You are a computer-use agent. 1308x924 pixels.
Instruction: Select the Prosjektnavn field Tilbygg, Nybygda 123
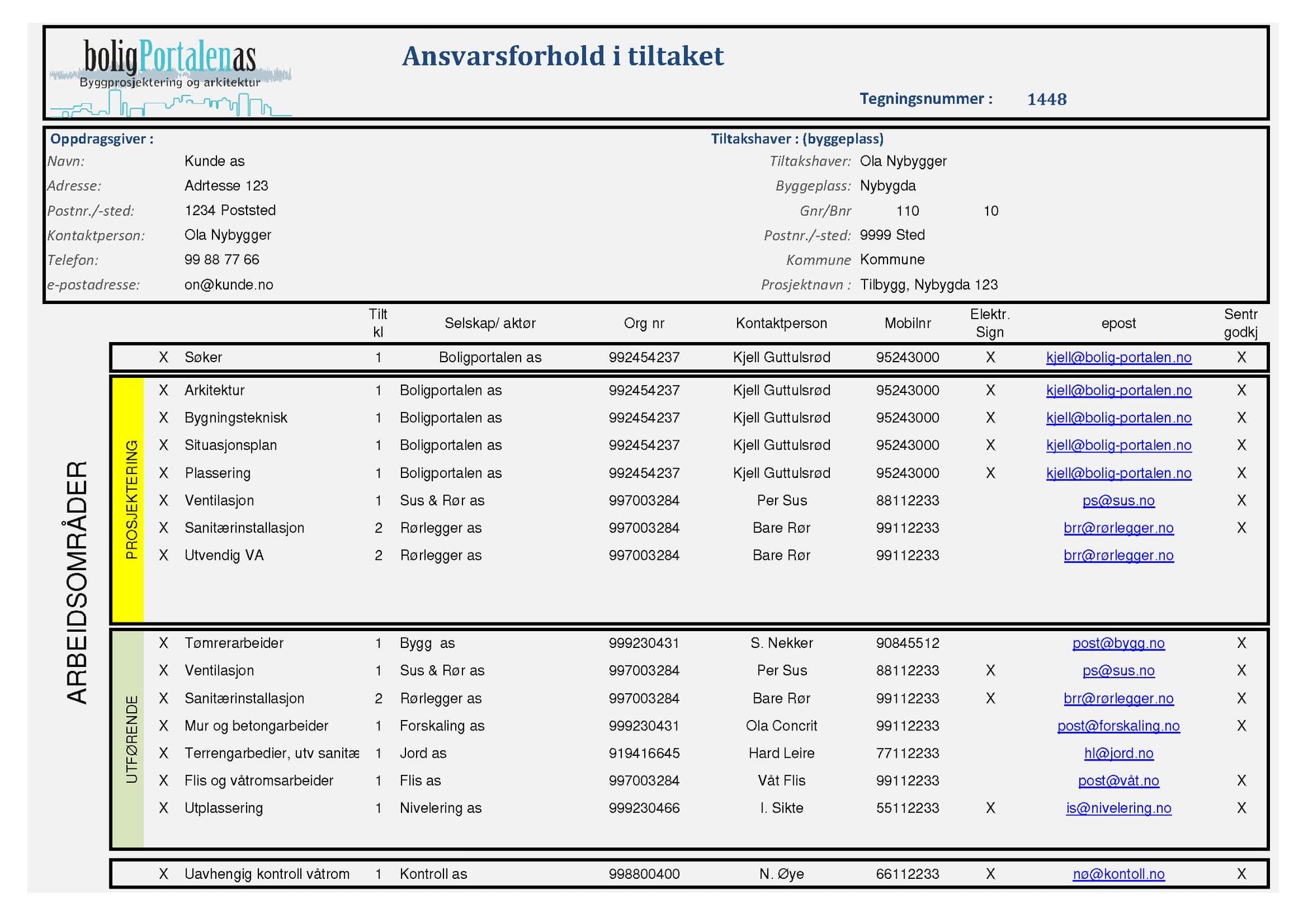(x=929, y=285)
